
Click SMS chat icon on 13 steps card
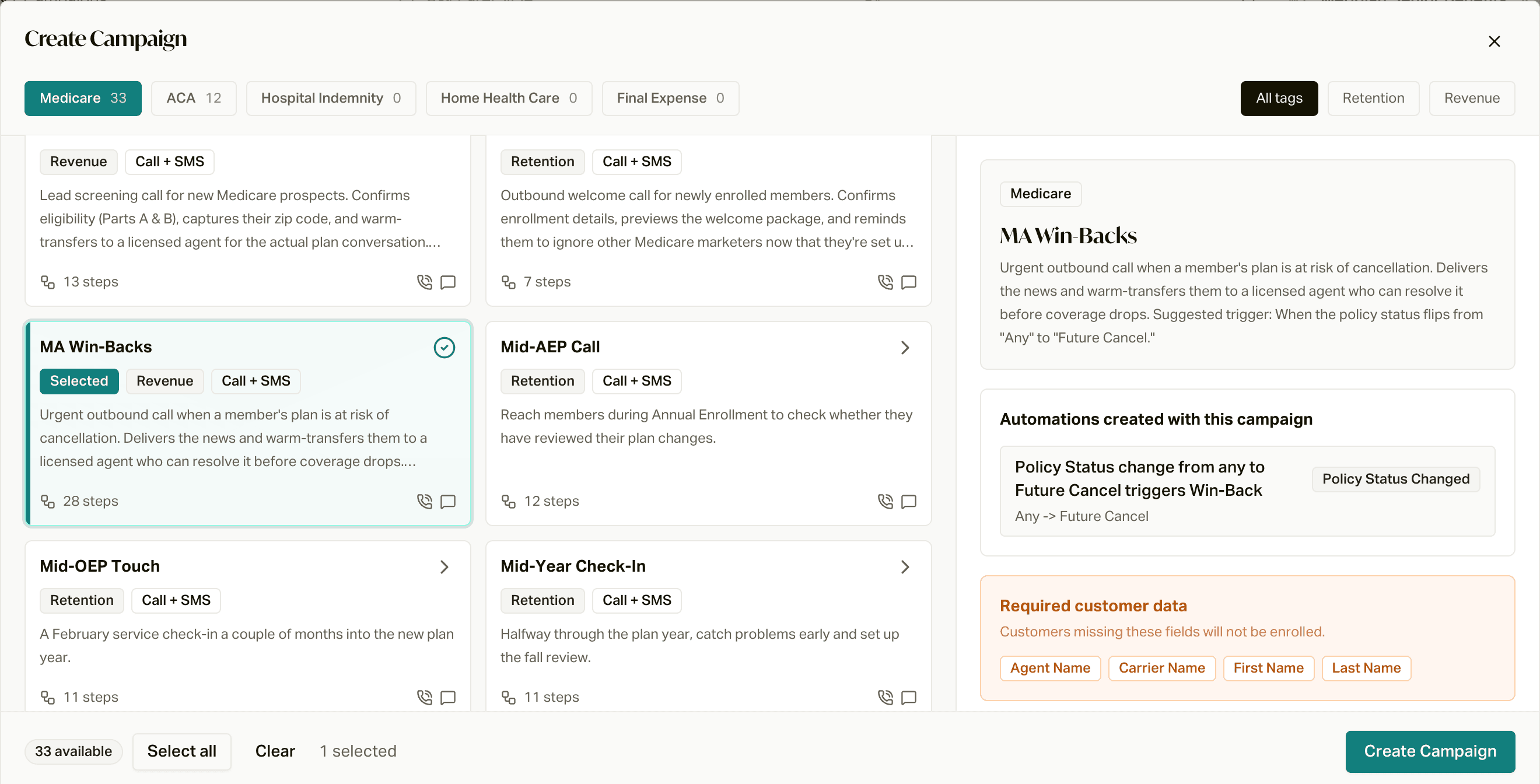[448, 282]
